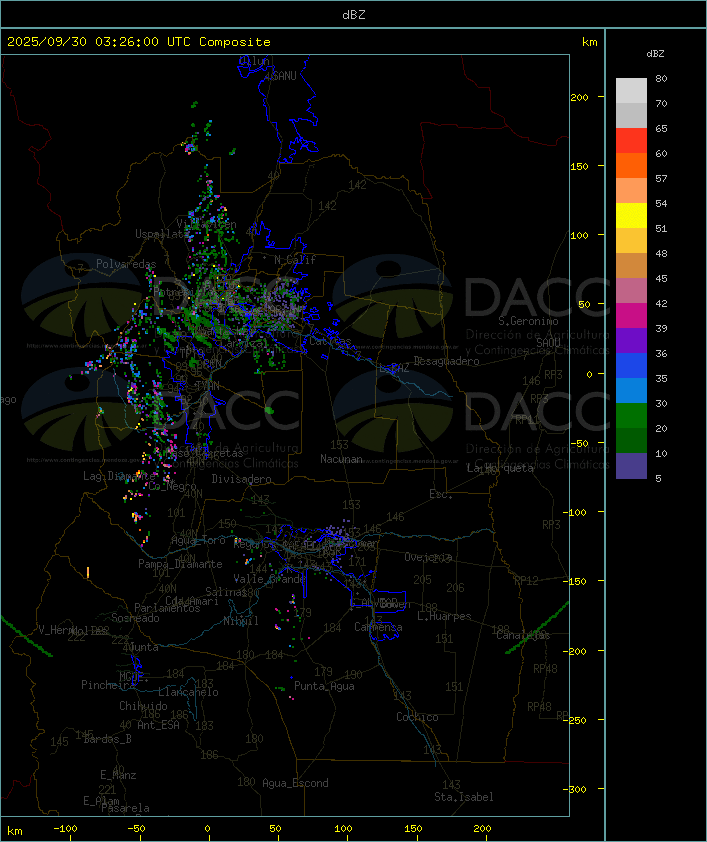The width and height of the screenshot is (707, 842).
Task: Click the word Composite in the header
Action: click(x=235, y=42)
